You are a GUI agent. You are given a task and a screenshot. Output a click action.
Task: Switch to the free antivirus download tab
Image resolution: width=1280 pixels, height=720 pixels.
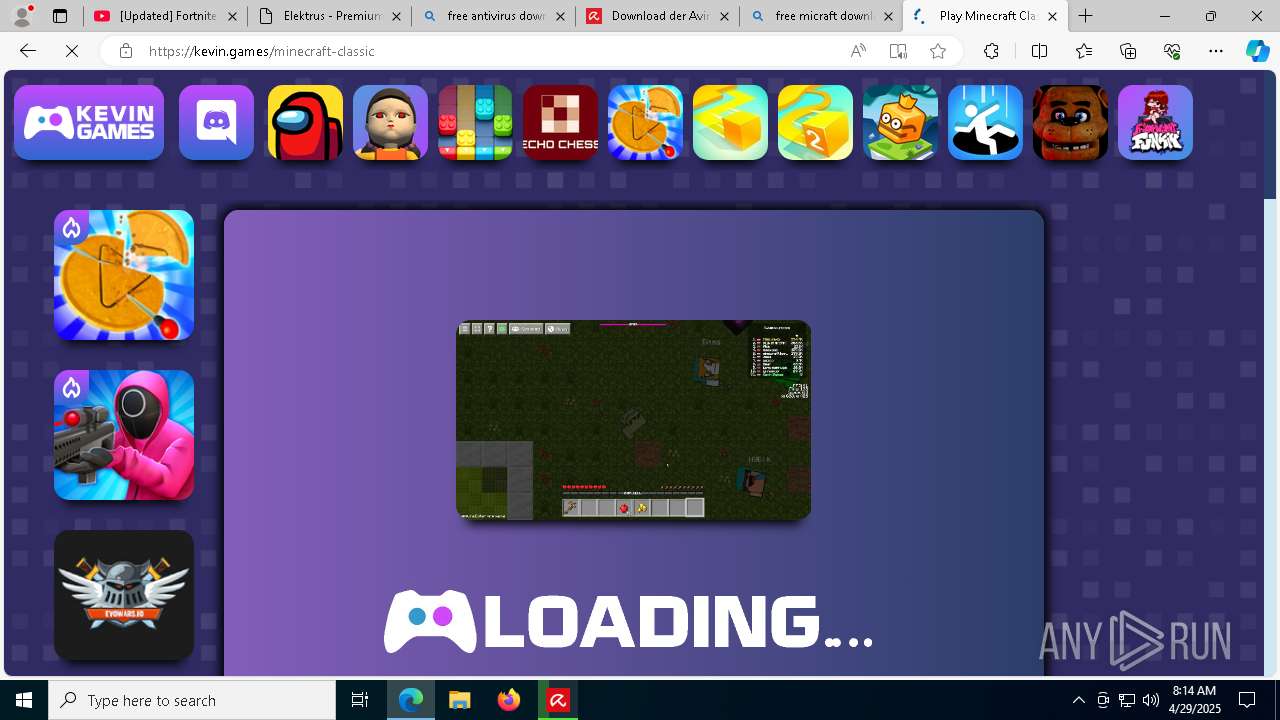[494, 16]
